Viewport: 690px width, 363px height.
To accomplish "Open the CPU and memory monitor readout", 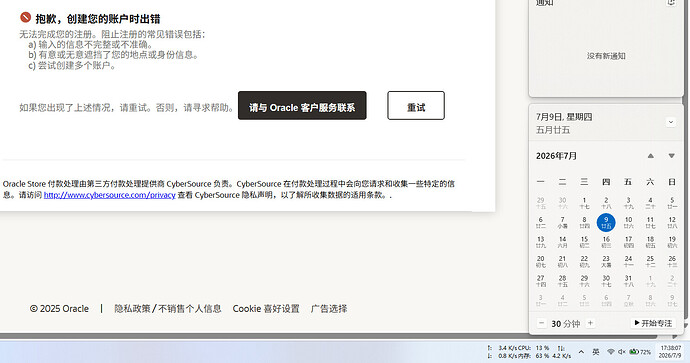I will pos(529,352).
